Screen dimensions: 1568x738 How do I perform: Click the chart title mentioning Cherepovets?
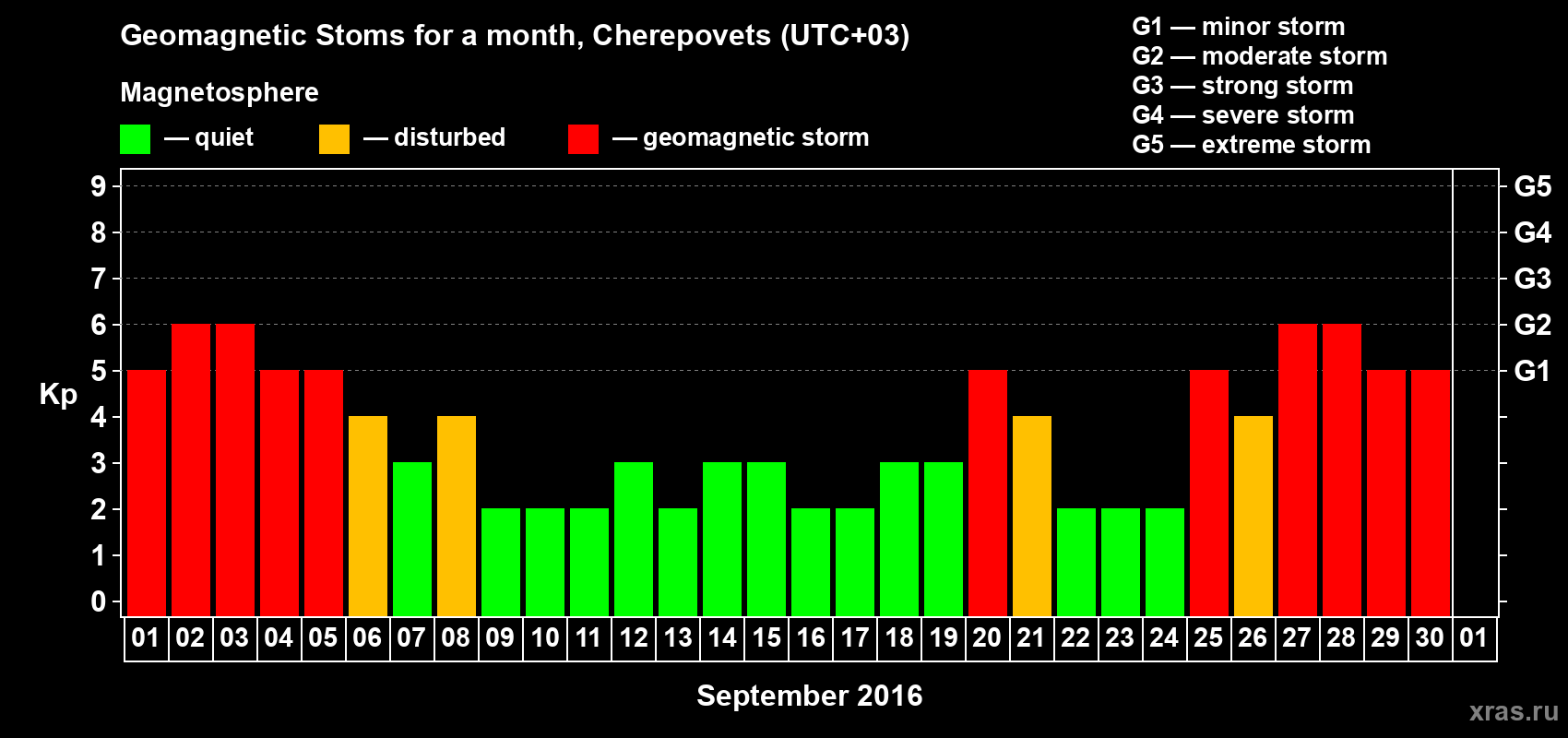[515, 36]
